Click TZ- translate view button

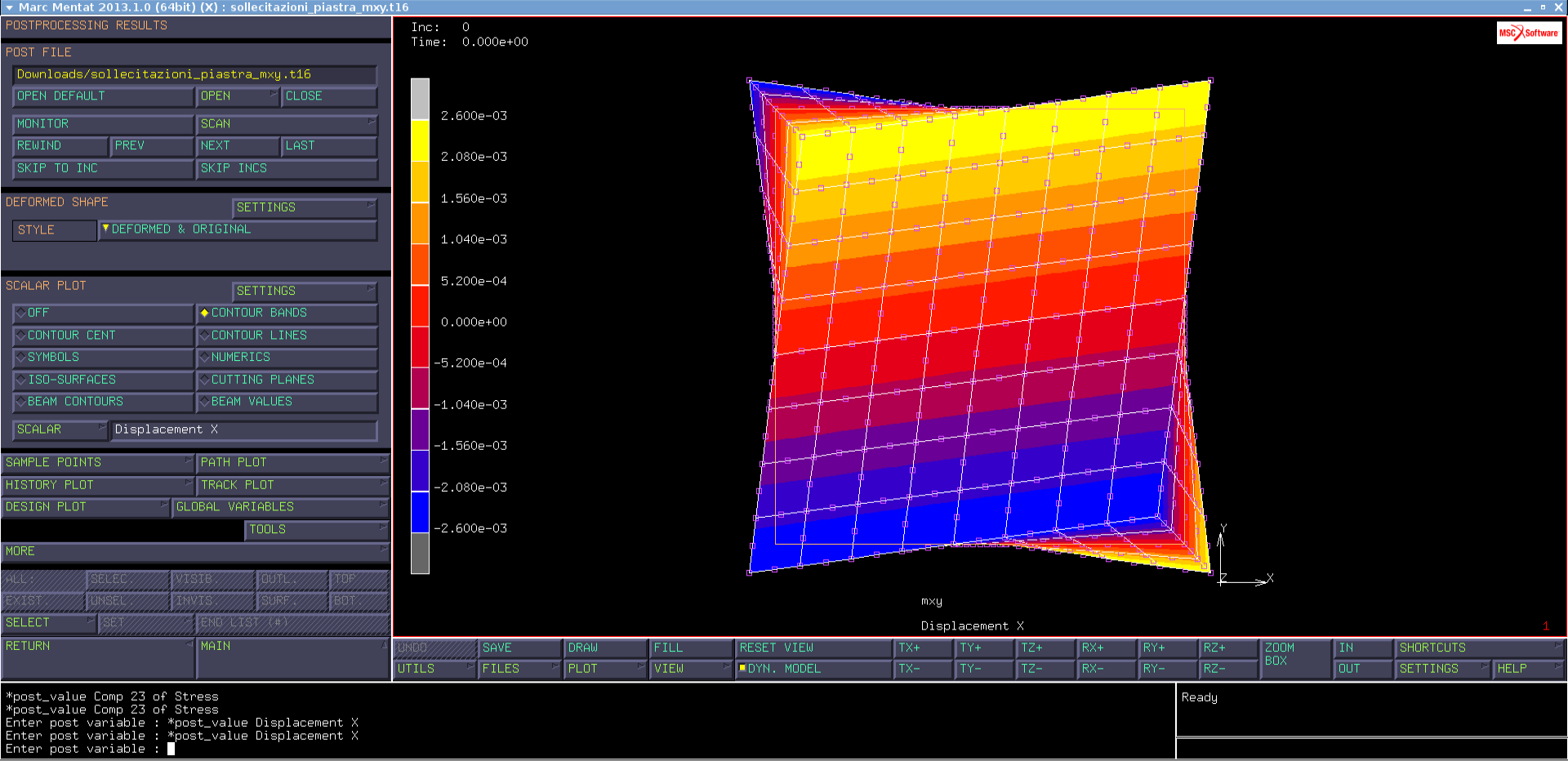coord(1045,669)
